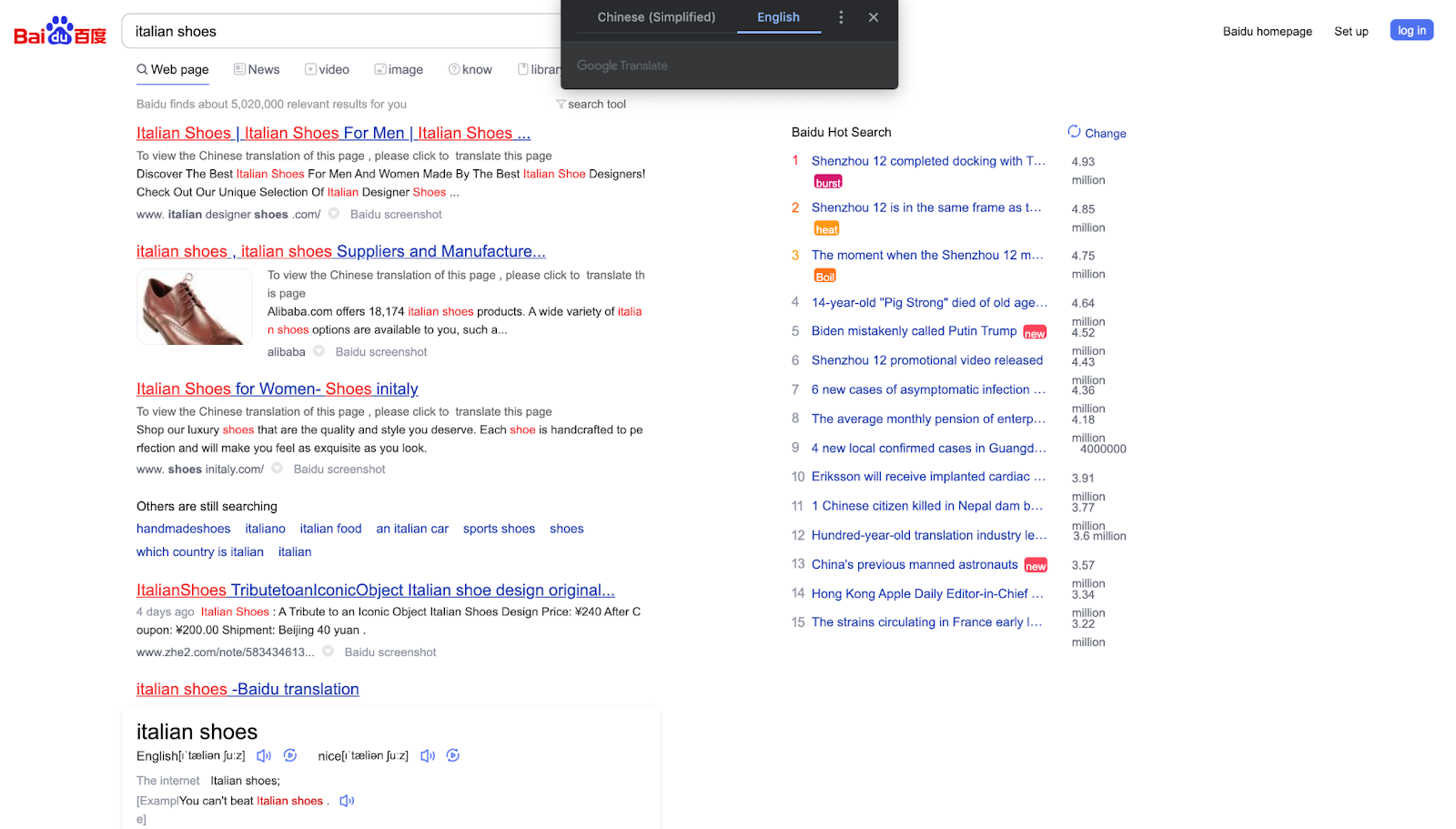Play the 'nice' pronunciation speaker icon
The width and height of the screenshot is (1456, 829).
[x=428, y=756]
